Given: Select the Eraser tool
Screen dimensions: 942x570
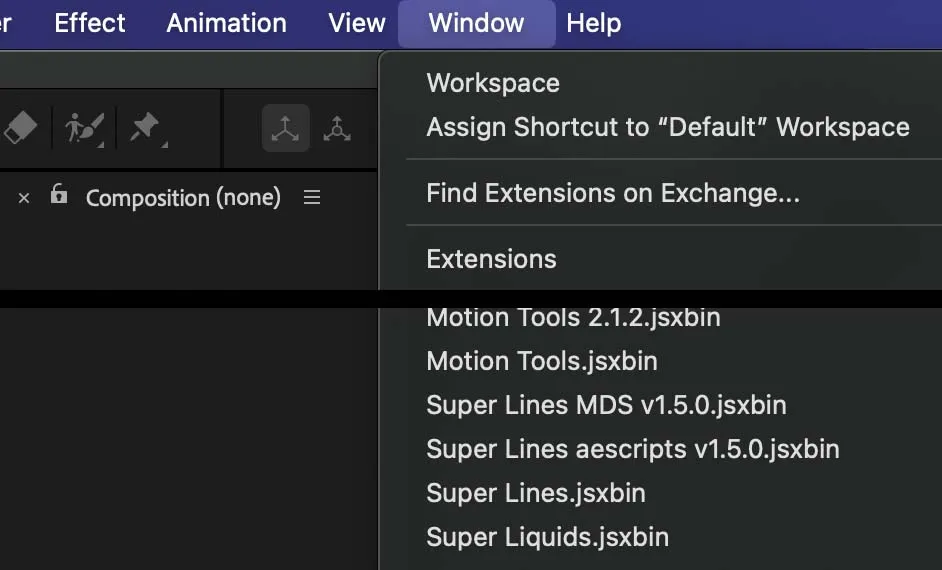Looking at the screenshot, I should coord(20,128).
